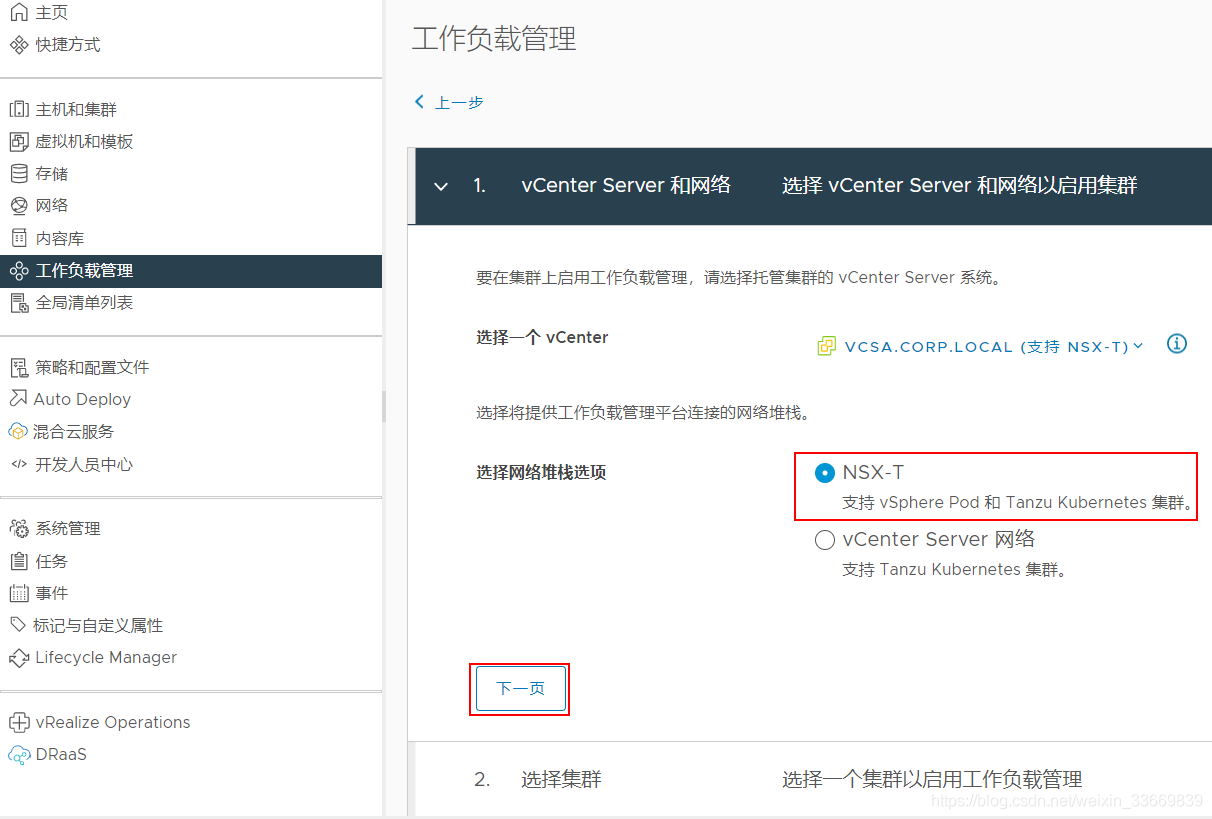Click the 策略和配置文件 icon
Screen dimensions: 1212x819
point(19,367)
